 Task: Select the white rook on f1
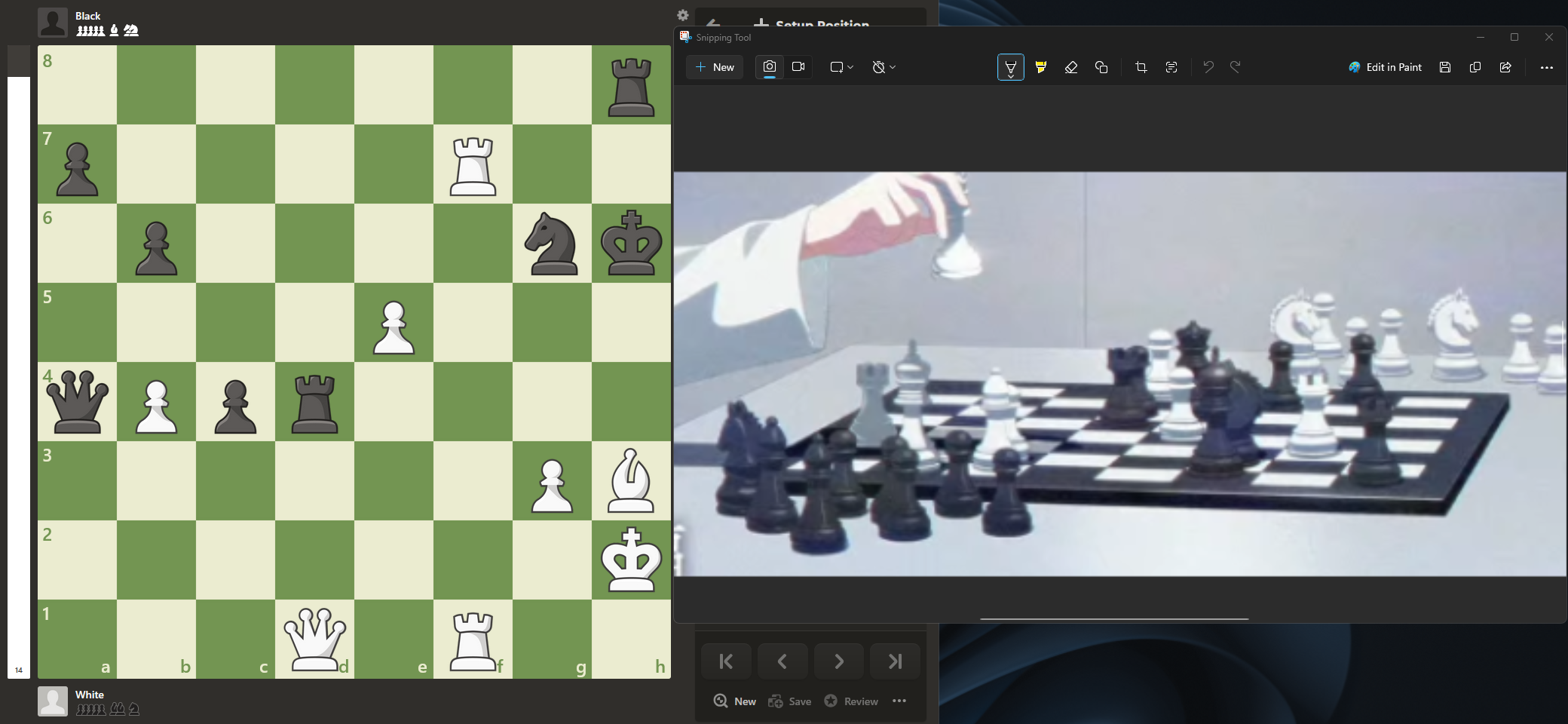click(x=473, y=641)
